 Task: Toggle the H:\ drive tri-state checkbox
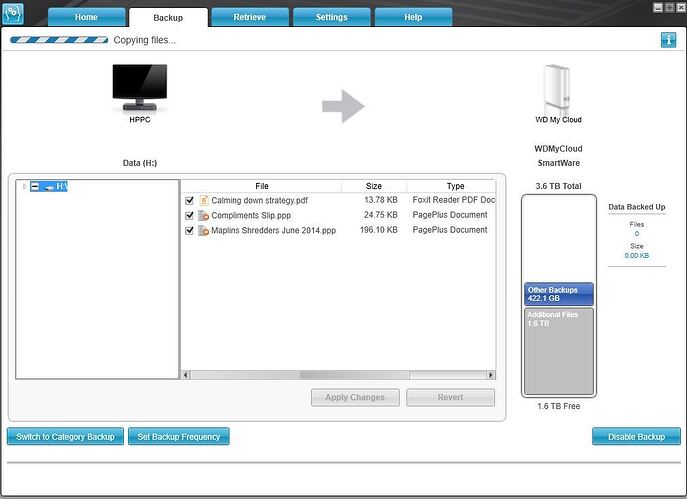click(35, 187)
